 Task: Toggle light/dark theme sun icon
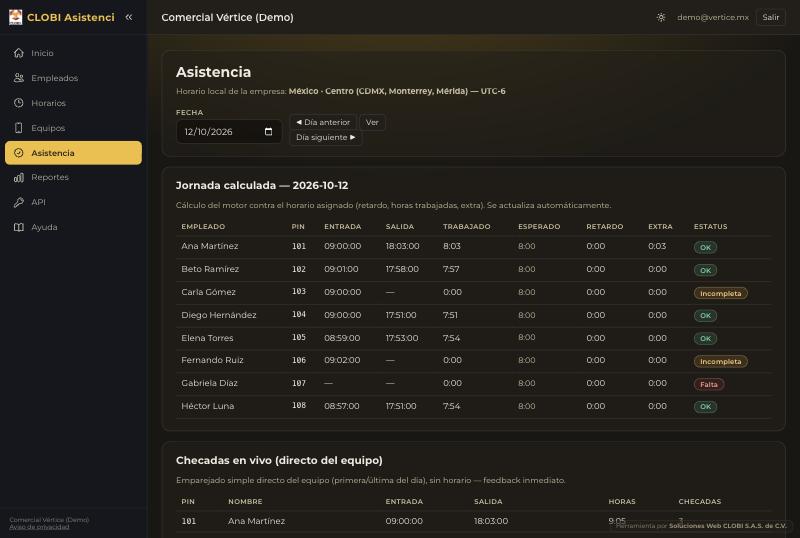point(661,17)
